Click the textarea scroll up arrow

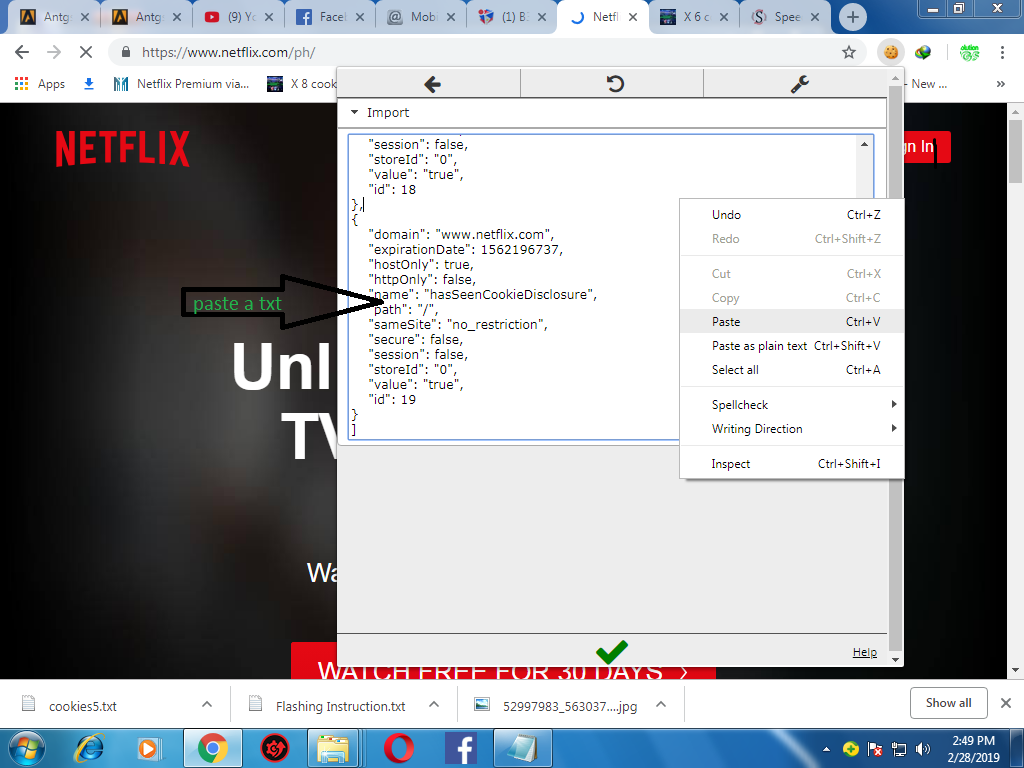(864, 144)
